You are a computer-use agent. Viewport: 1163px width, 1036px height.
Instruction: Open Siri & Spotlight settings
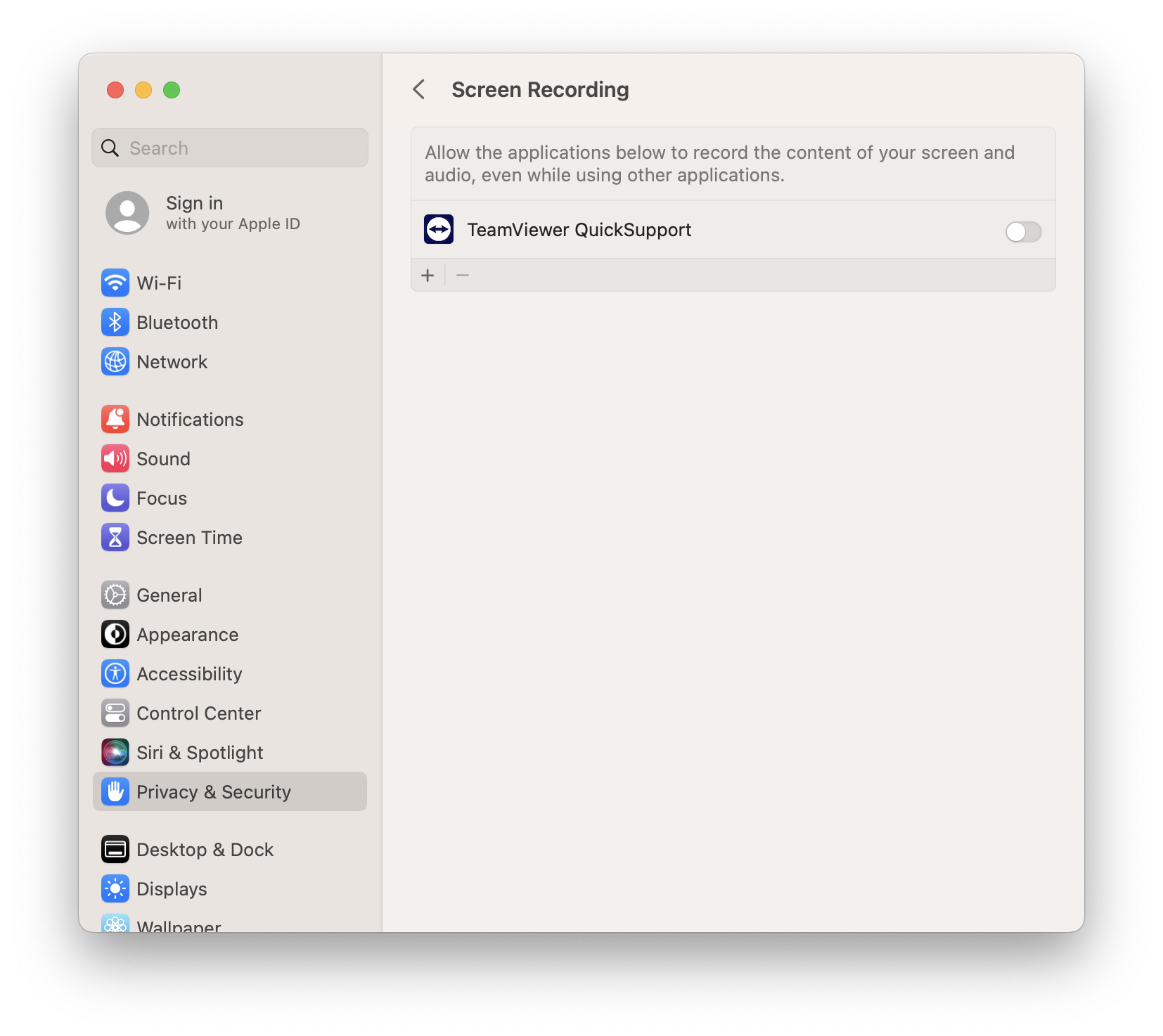point(200,752)
